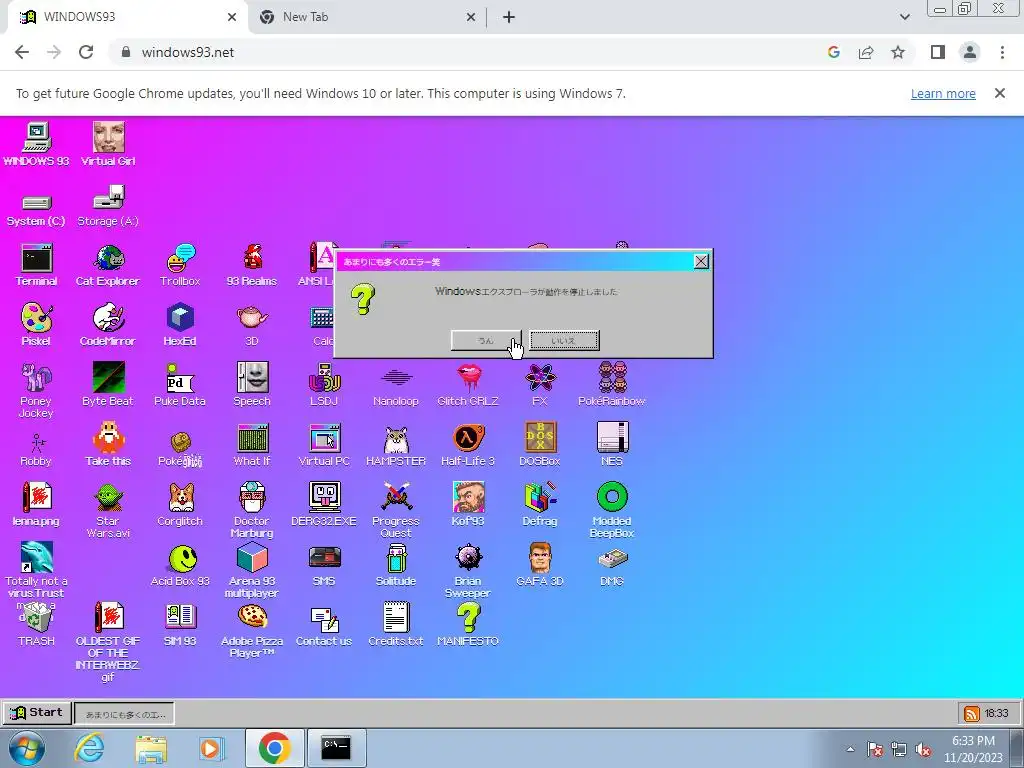Screen dimensions: 1024x768
Task: Open the Virtual PC icon
Action: pyautogui.click(x=324, y=445)
